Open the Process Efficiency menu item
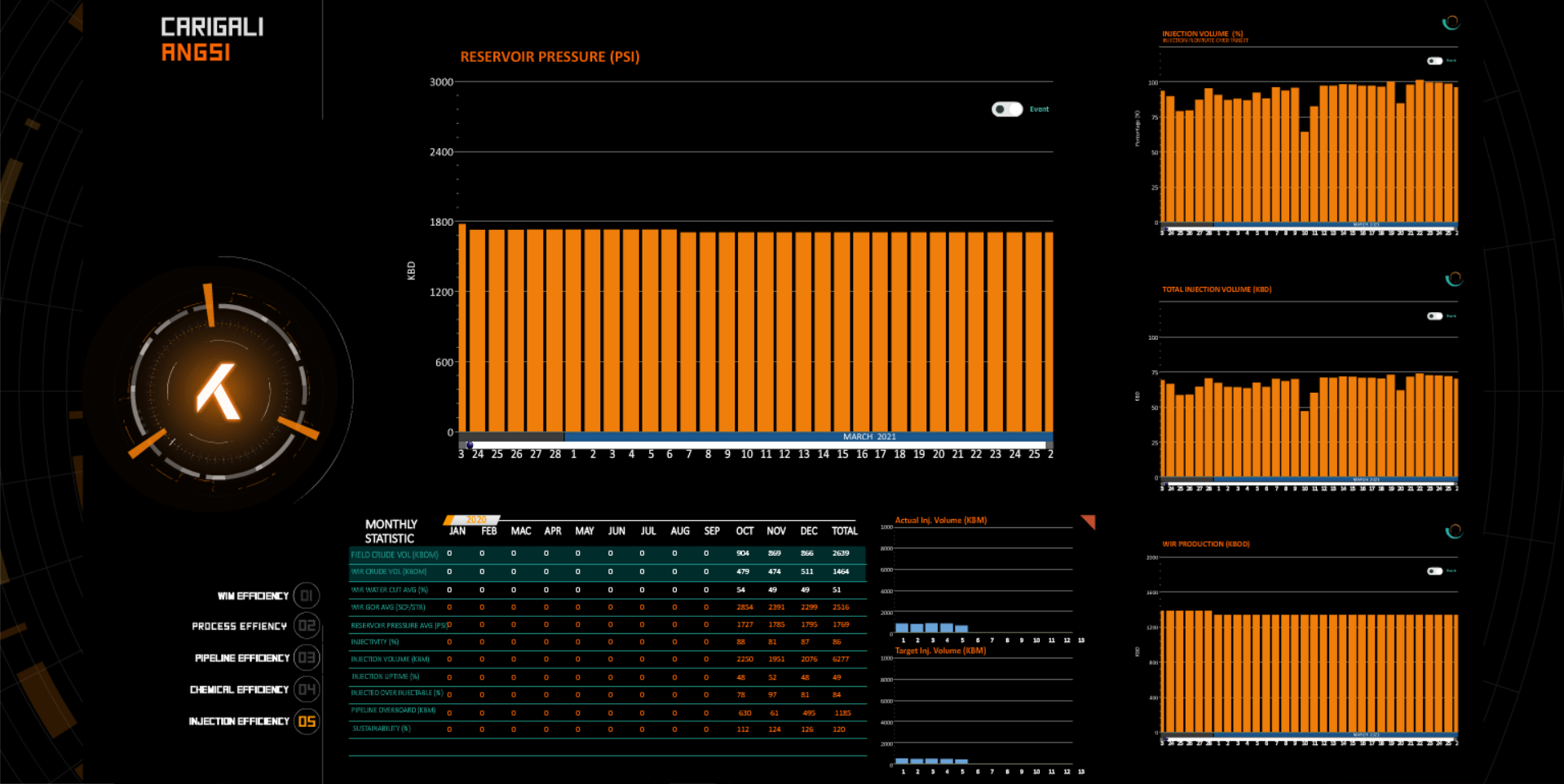Screen dimensions: 1564x784 [239, 626]
